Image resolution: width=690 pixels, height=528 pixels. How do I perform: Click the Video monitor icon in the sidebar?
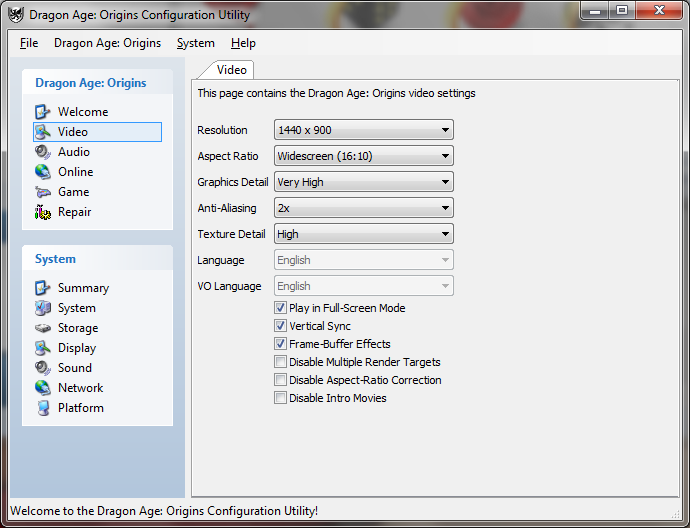(x=43, y=132)
